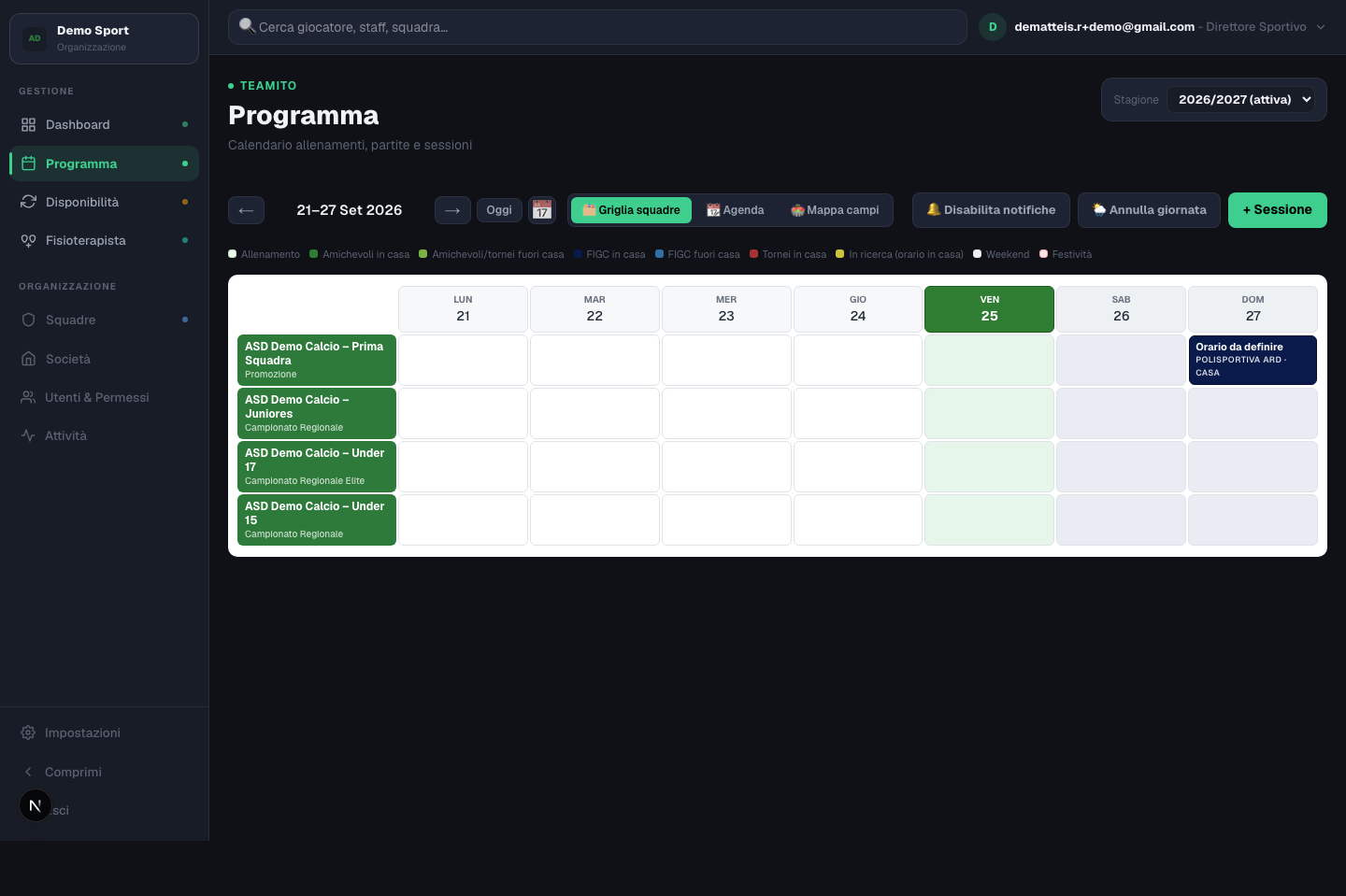Switch to Griglia squadre view
The height and width of the screenshot is (896, 1346).
coord(631,210)
